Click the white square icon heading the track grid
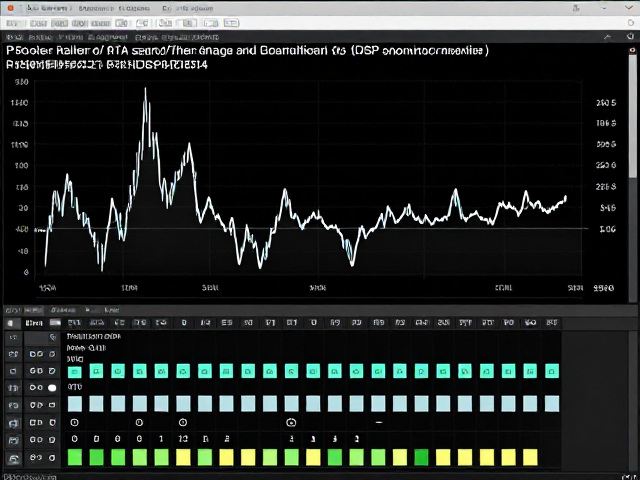The image size is (640, 480). pos(12,323)
